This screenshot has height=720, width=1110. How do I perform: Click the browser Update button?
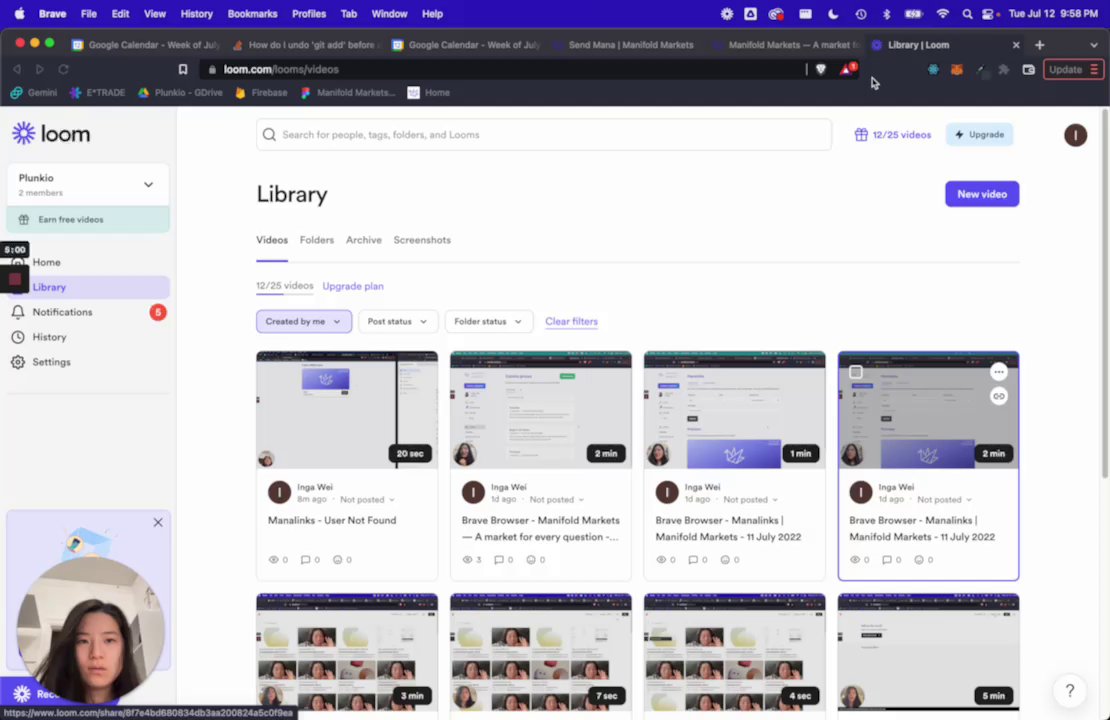pos(1073,69)
